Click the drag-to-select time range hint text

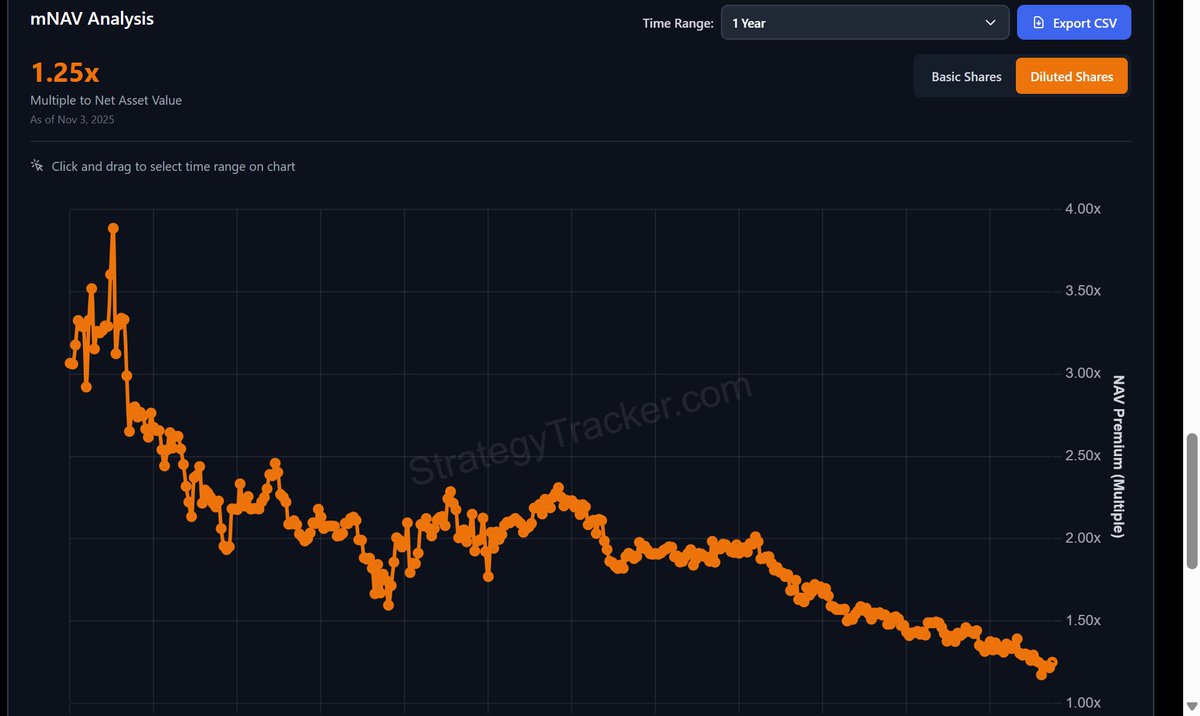point(173,166)
